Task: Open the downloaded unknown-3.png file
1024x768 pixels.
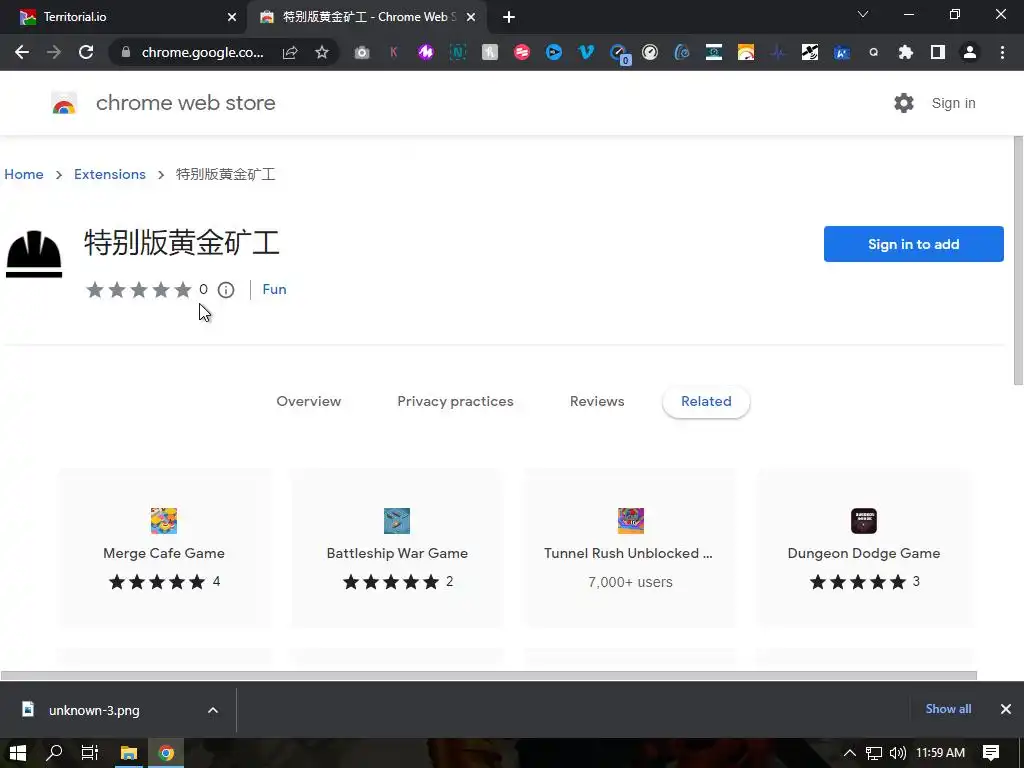Action: click(94, 710)
